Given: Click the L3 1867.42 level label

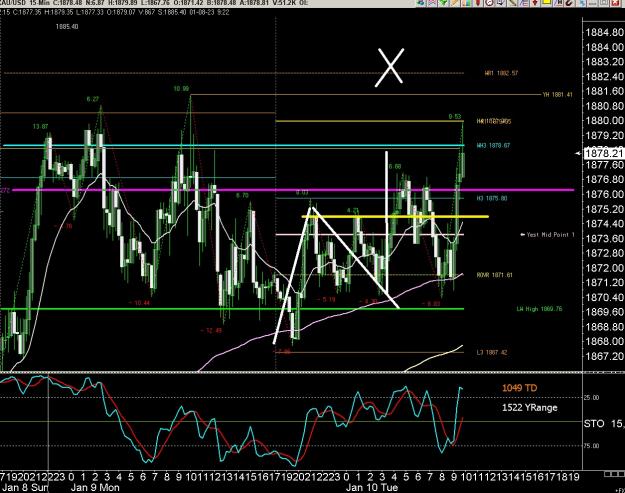Looking at the screenshot, I should pos(492,352).
